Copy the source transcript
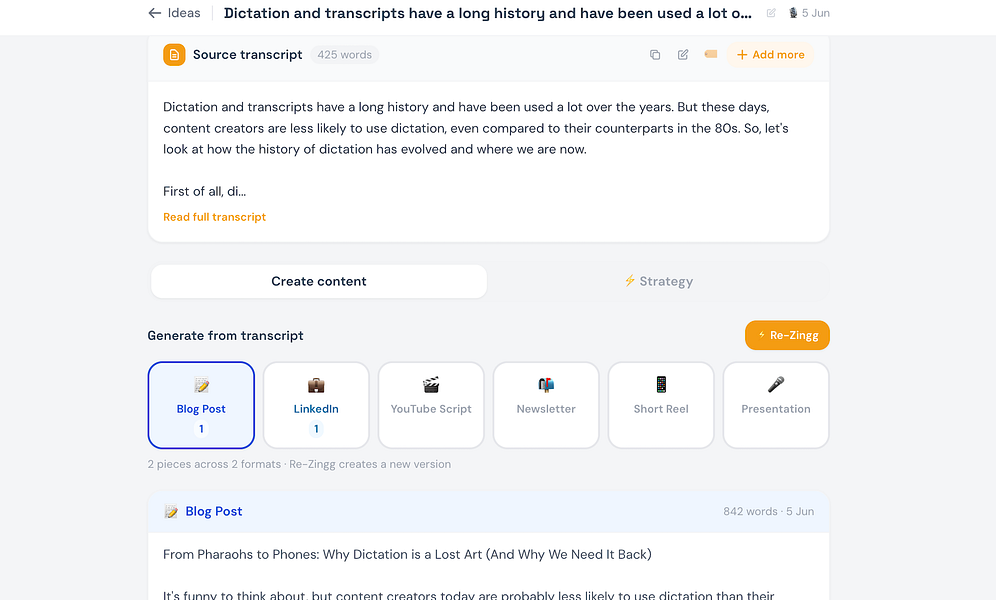Screen dimensions: 996x600 point(655,55)
